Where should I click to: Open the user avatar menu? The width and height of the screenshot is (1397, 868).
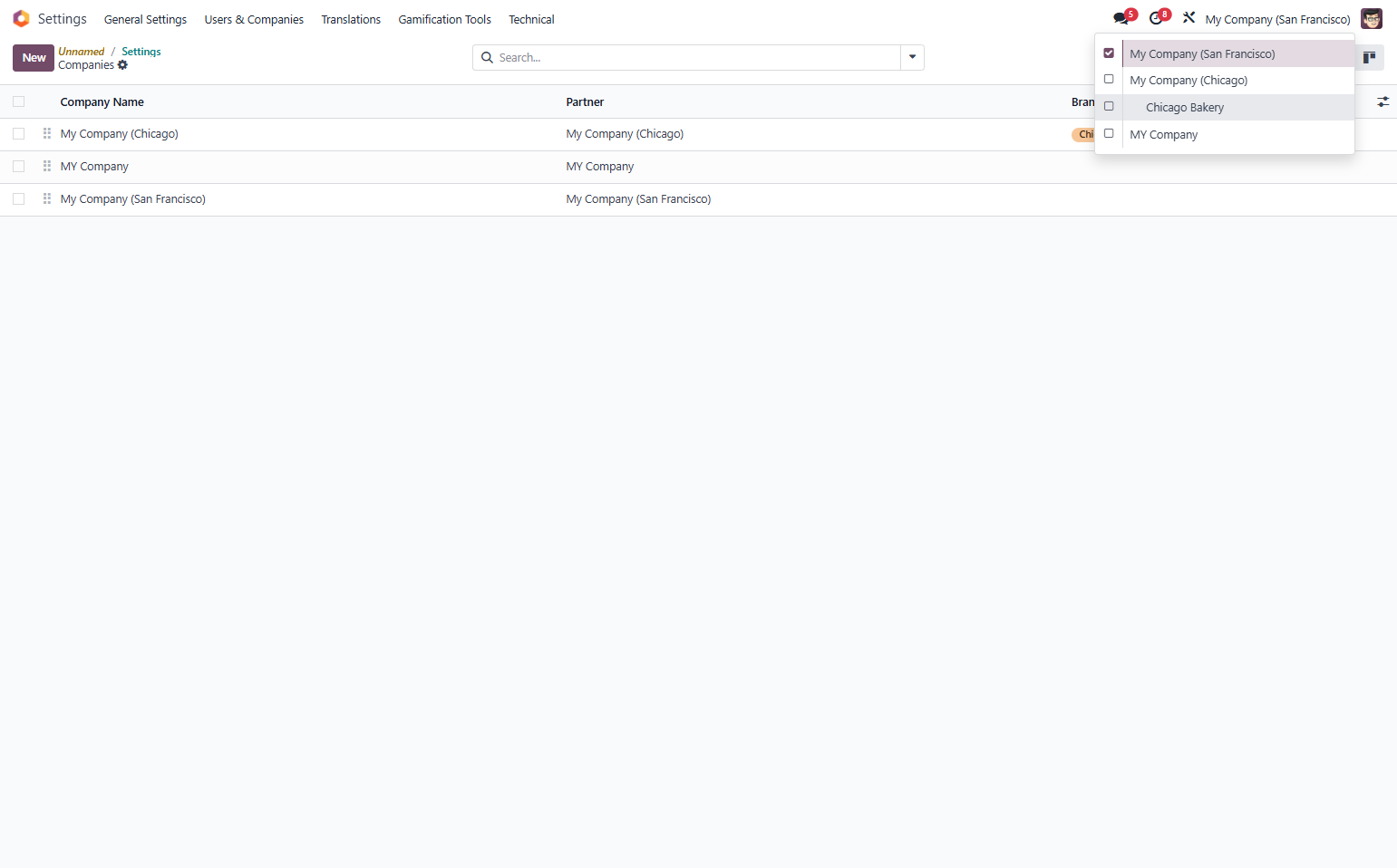1371,19
